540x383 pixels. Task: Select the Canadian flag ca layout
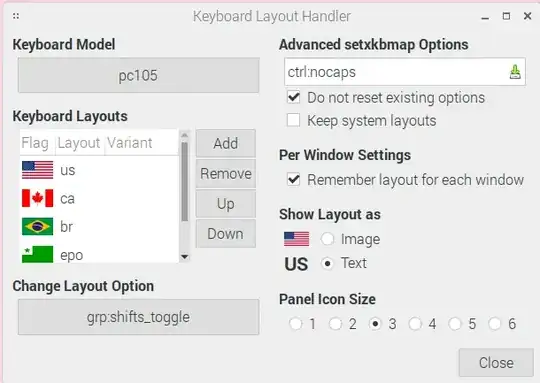coord(100,198)
